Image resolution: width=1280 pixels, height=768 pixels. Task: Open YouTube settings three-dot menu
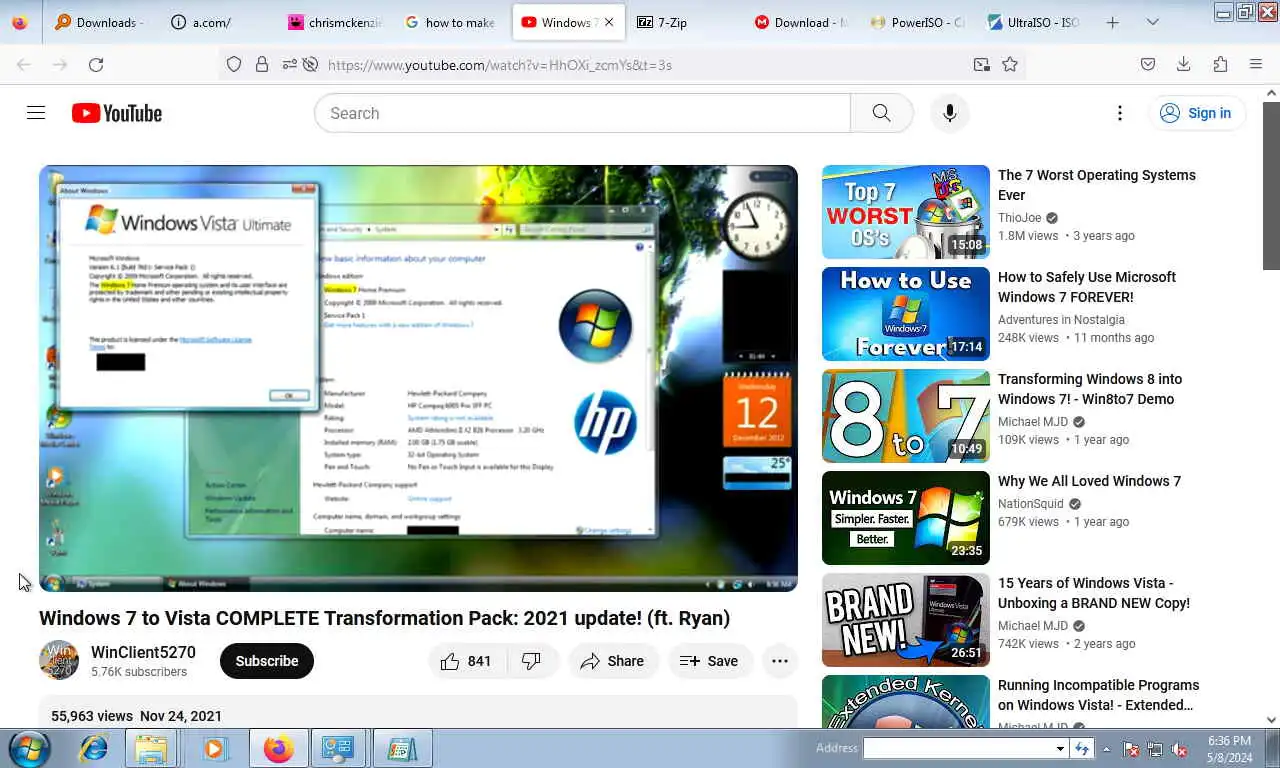pyautogui.click(x=1120, y=113)
